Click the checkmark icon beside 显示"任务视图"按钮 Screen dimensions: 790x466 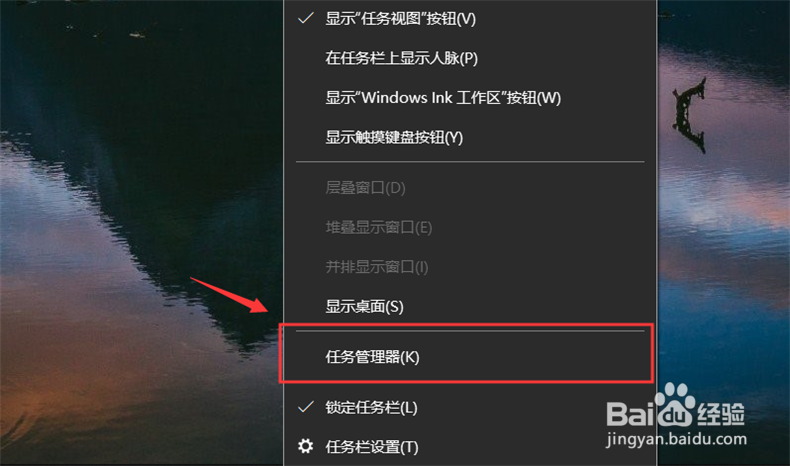pyautogui.click(x=306, y=19)
